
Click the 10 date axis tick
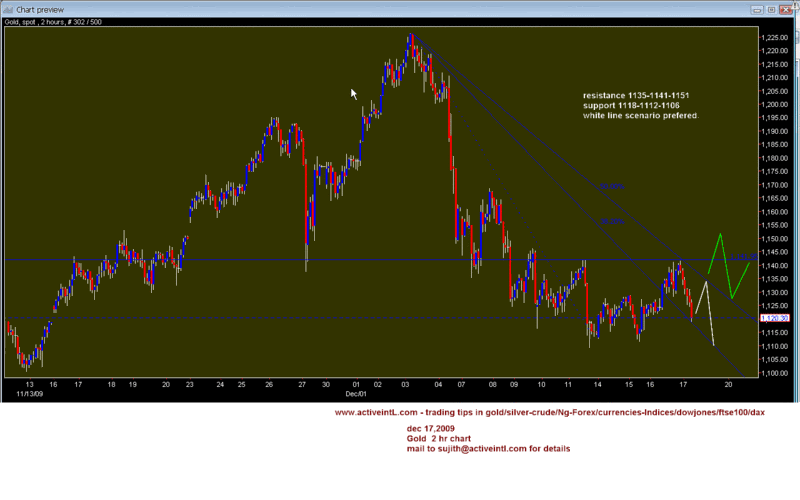541,385
